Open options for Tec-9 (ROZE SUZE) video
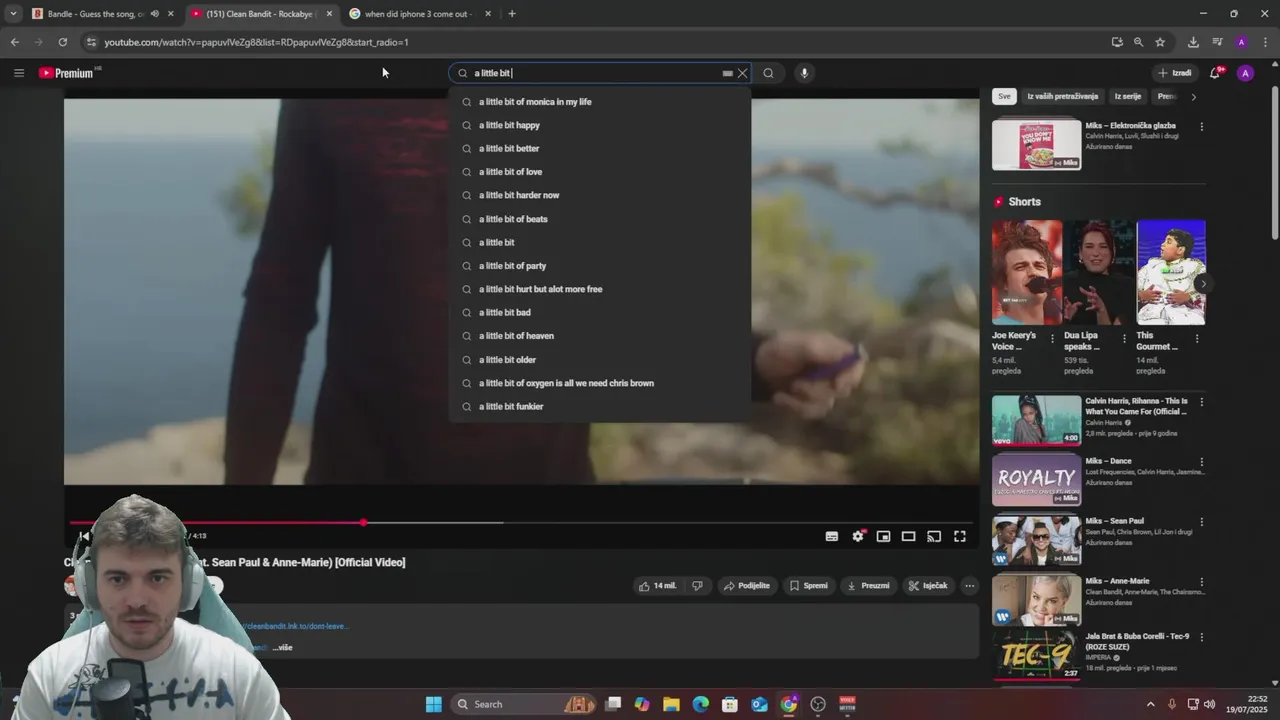 click(x=1202, y=638)
